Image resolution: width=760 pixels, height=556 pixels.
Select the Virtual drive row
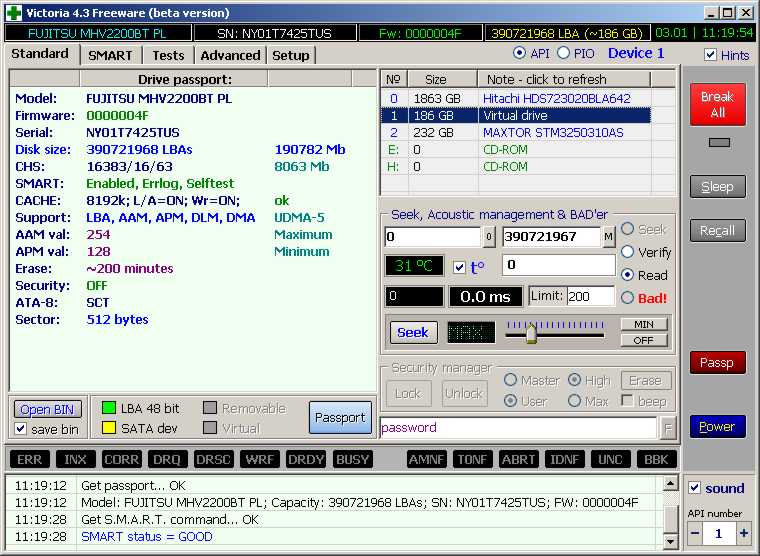coord(516,115)
